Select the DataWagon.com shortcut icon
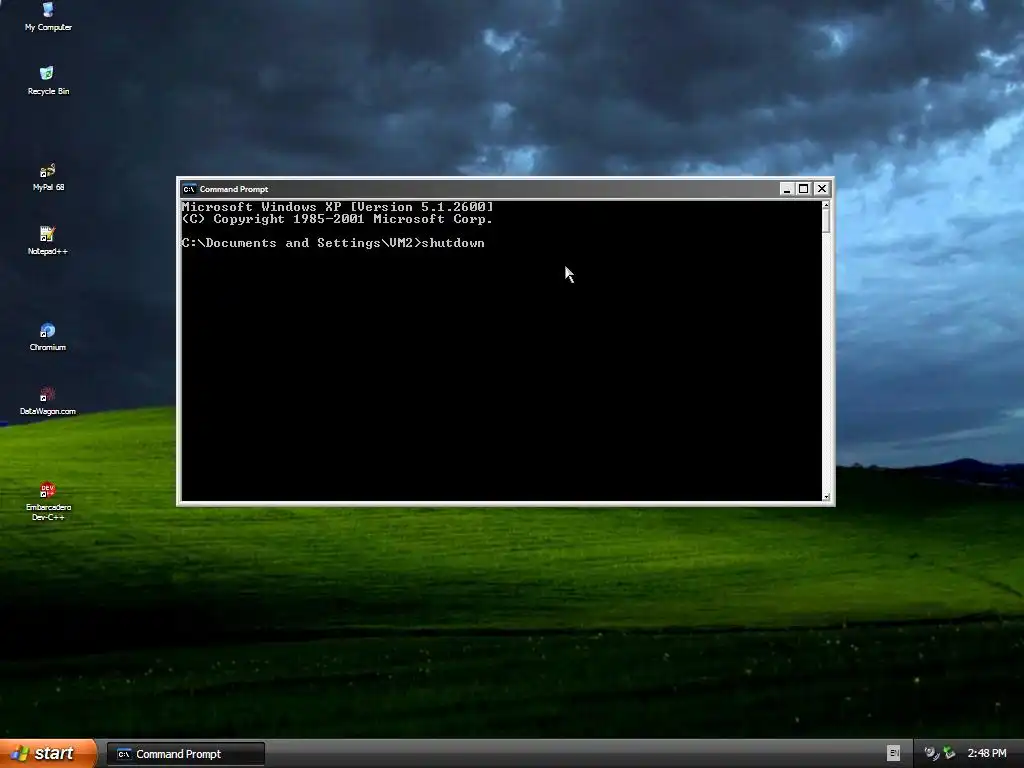Image resolution: width=1024 pixels, height=768 pixels. (x=48, y=400)
